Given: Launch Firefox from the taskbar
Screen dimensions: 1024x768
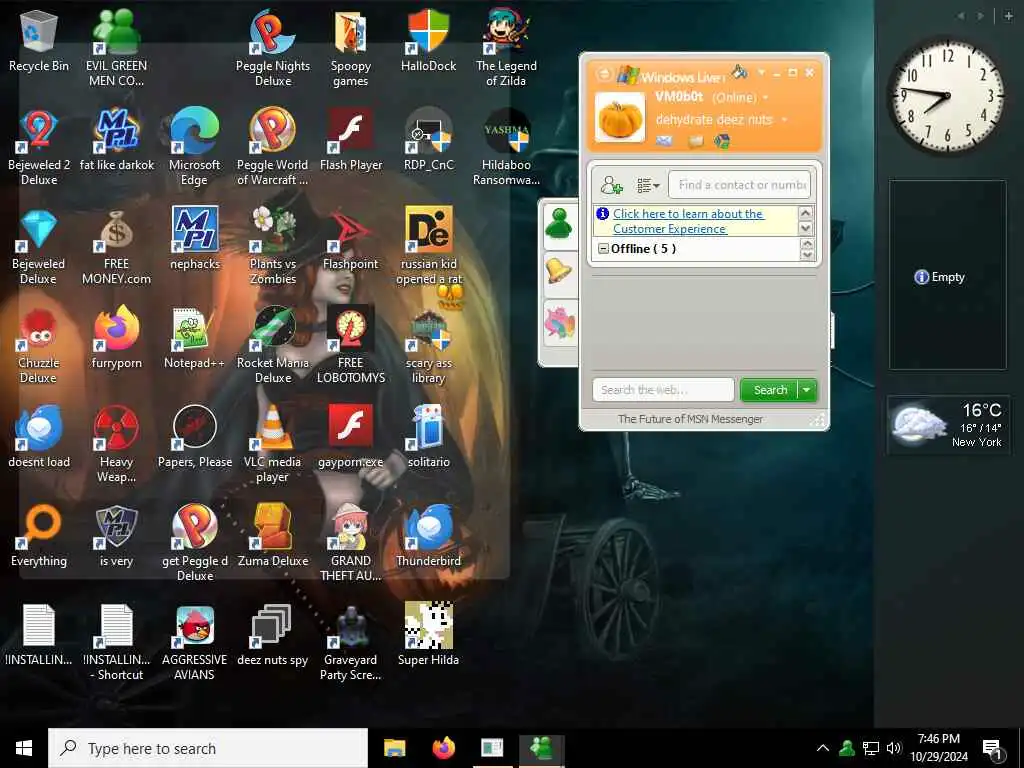Looking at the screenshot, I should tap(443, 748).
